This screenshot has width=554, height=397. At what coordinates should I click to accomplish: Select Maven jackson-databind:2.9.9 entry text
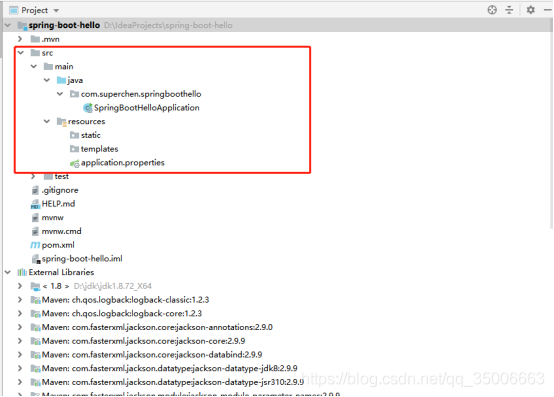[152, 354]
